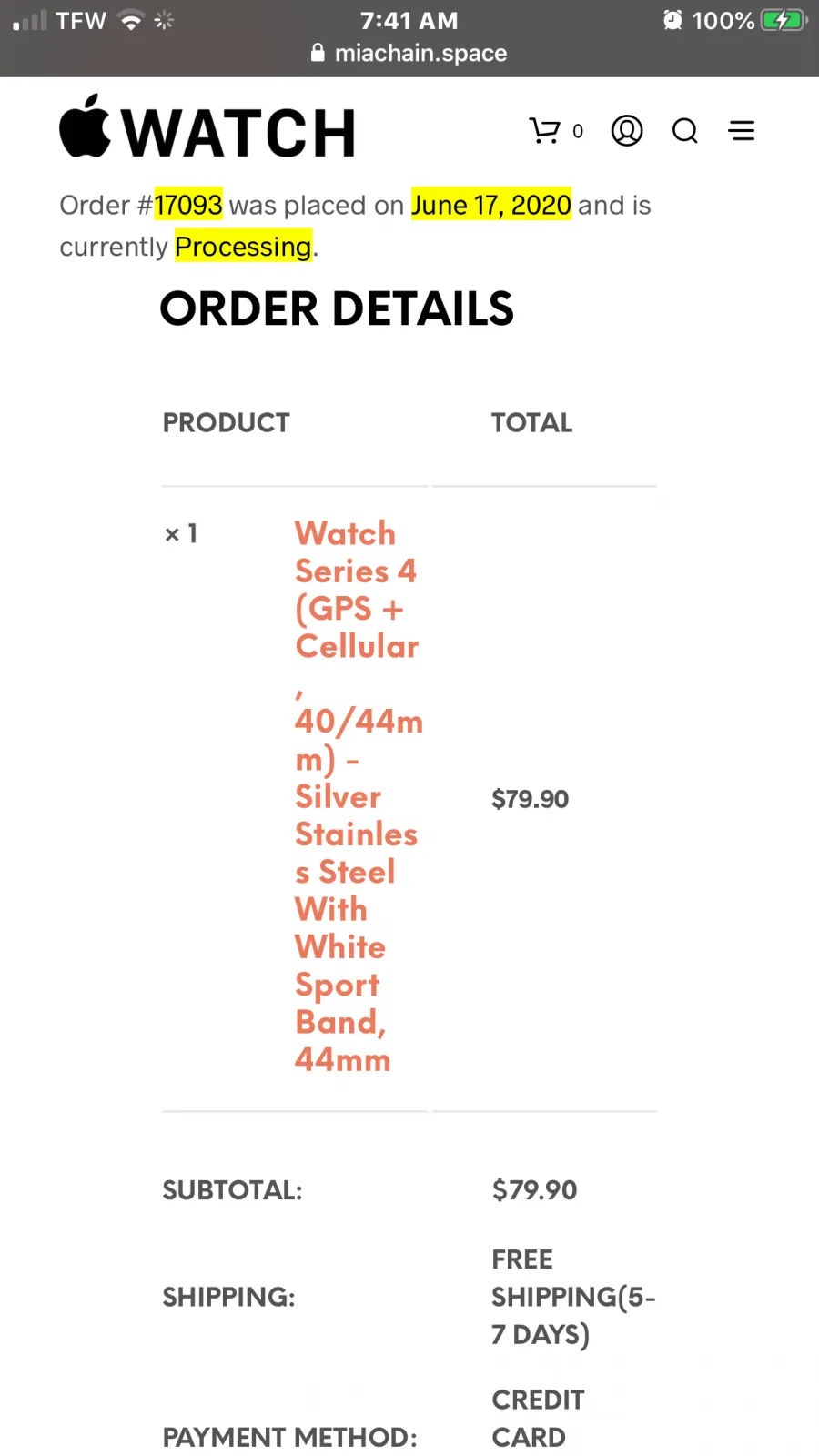Tap the 7:41 AM clock
Image resolution: width=819 pixels, height=1456 pixels.
[x=409, y=20]
